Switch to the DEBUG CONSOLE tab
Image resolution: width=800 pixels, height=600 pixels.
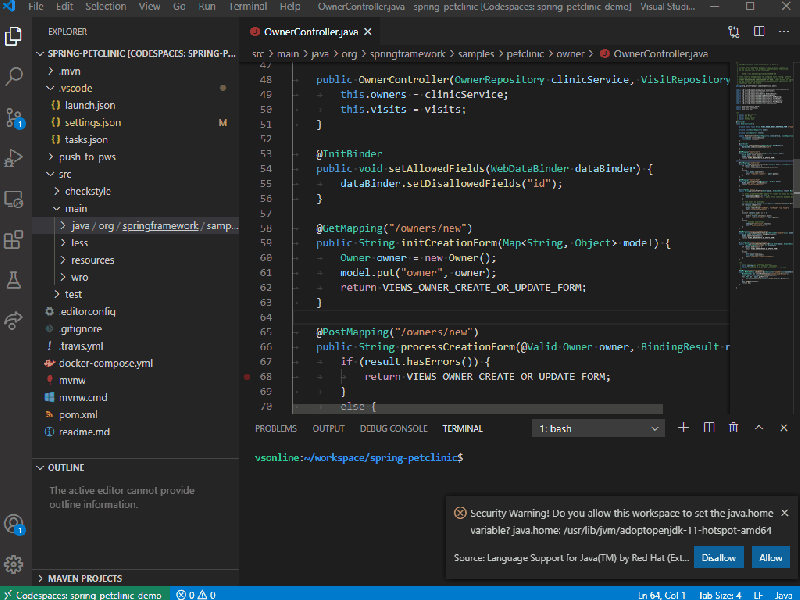(393, 428)
